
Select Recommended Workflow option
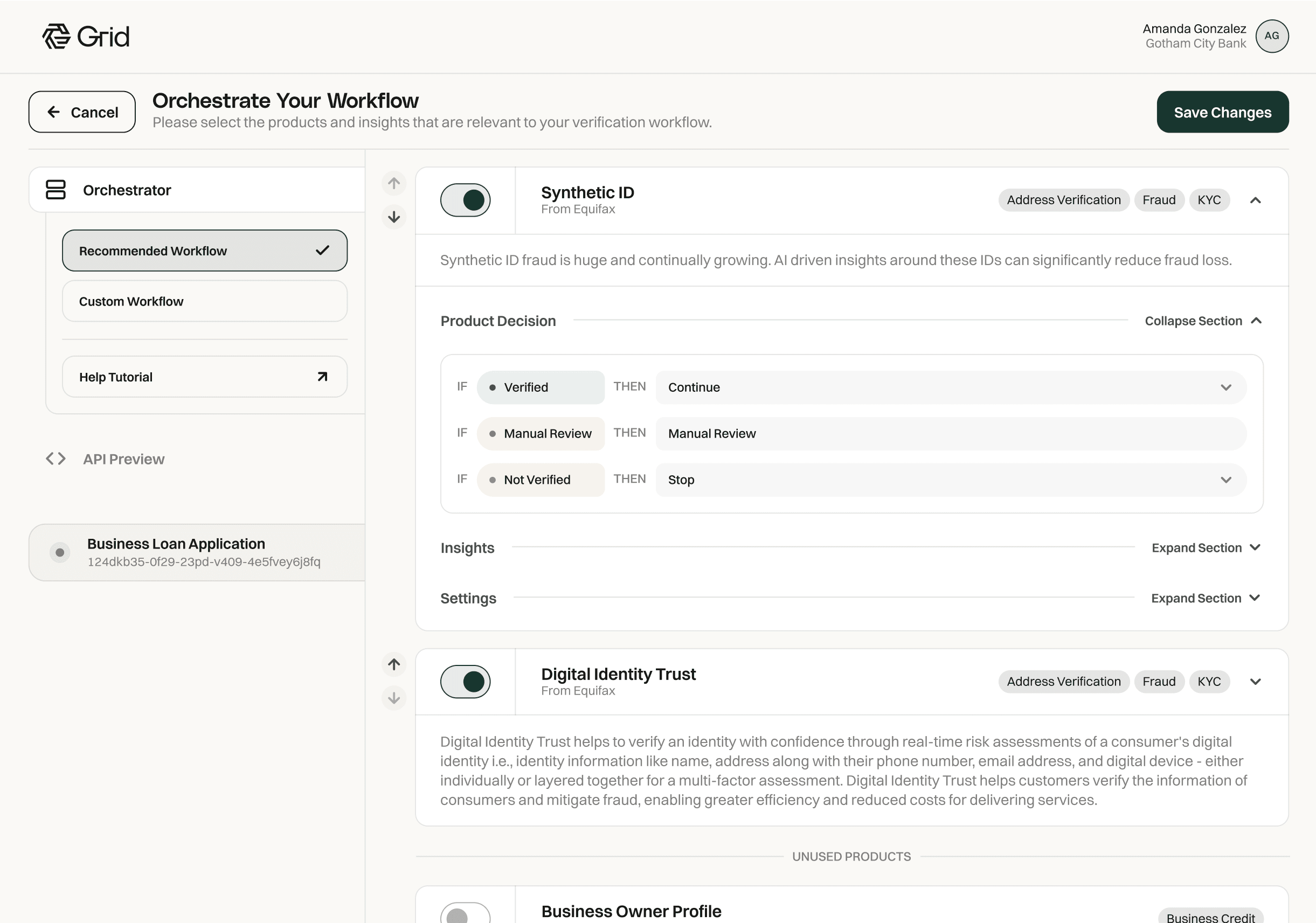click(x=205, y=251)
